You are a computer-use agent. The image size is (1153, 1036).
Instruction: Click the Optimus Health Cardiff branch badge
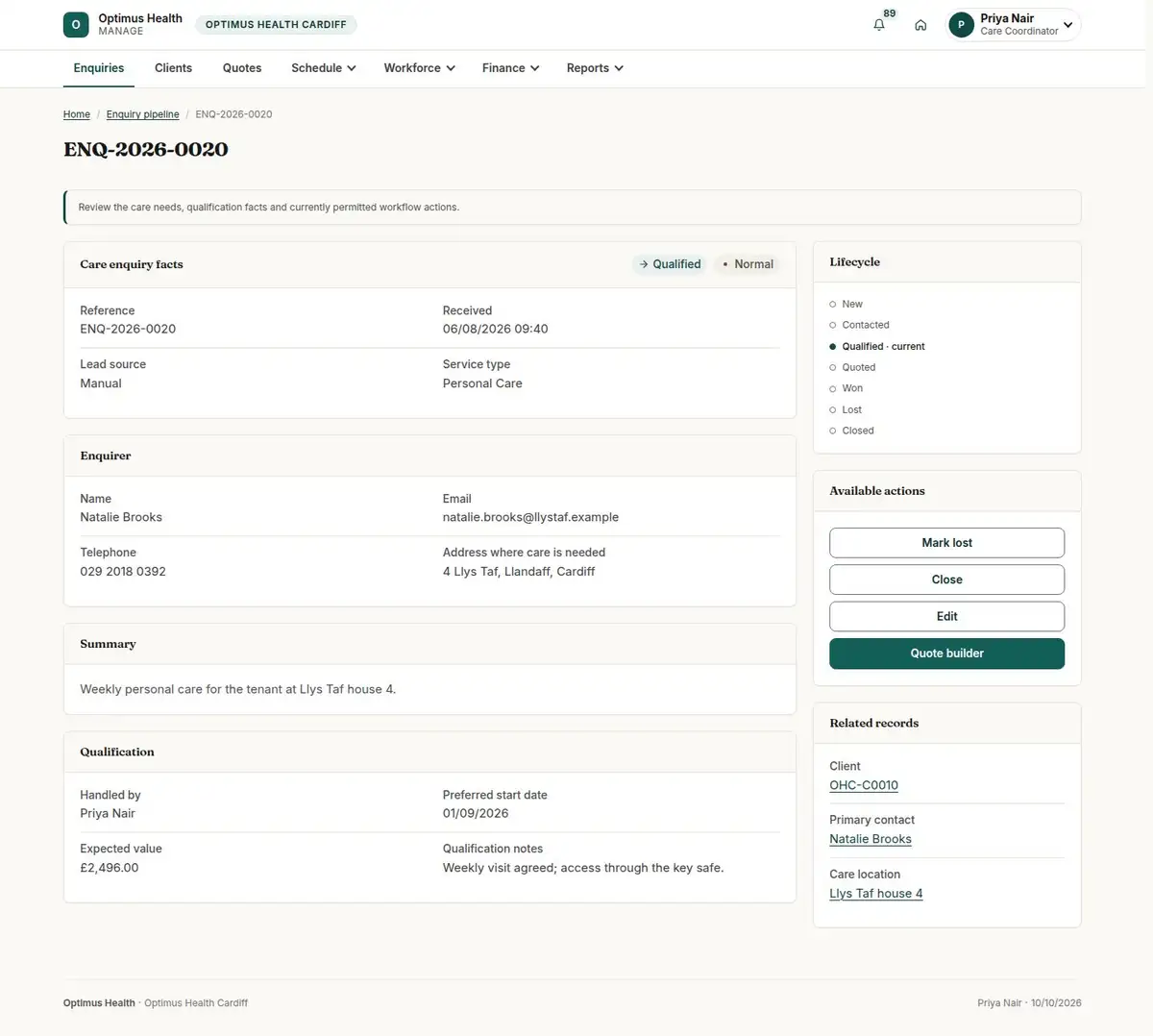(x=276, y=25)
